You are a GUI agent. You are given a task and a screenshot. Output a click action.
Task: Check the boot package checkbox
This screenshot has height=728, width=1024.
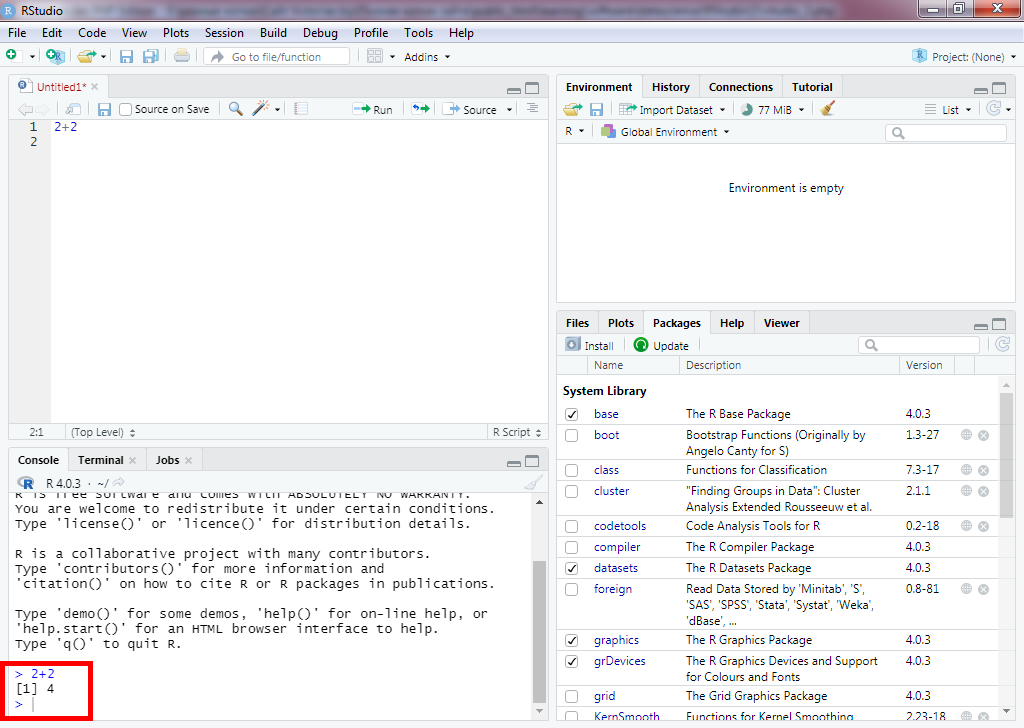coord(572,435)
